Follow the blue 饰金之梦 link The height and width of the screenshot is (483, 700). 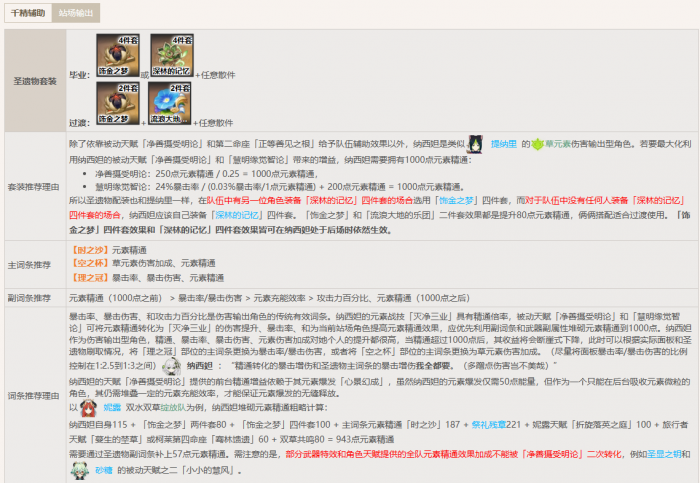[455, 200]
